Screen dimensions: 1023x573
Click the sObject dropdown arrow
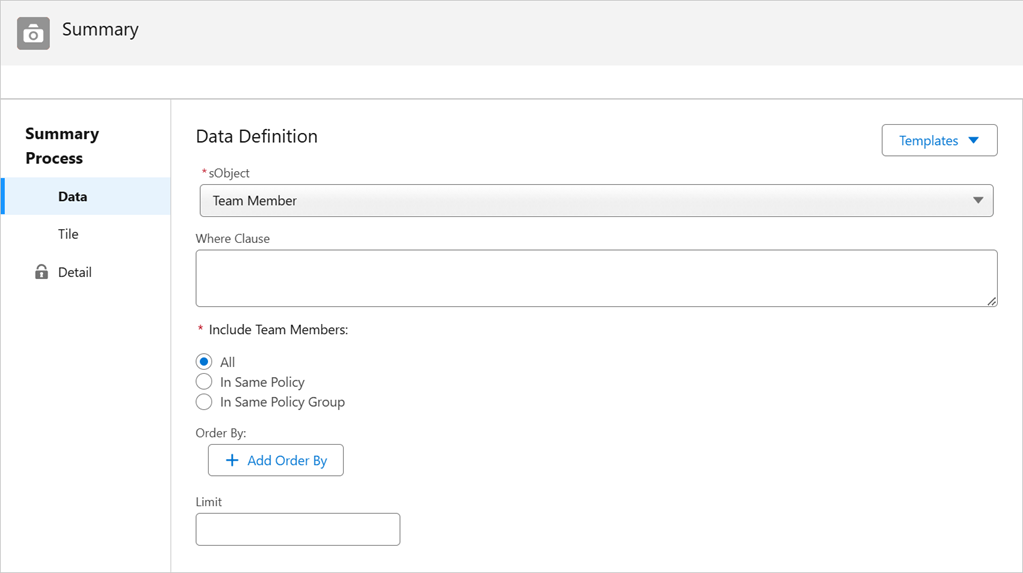coord(978,201)
